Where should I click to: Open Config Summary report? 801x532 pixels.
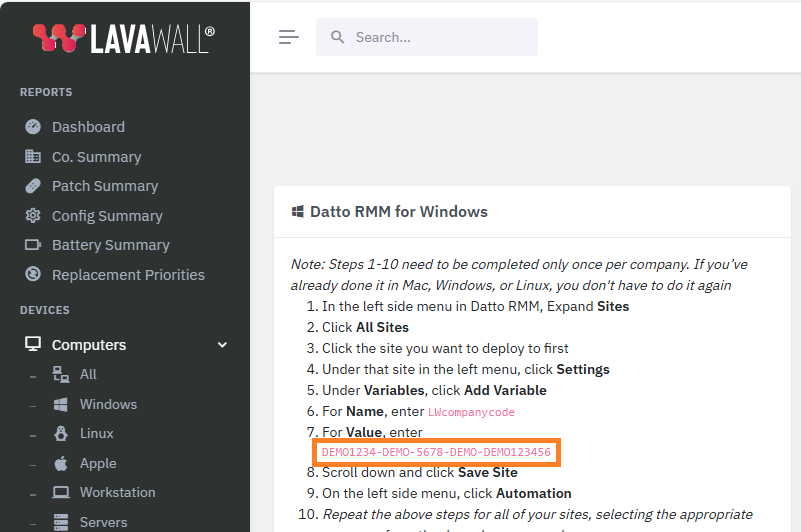[107, 216]
